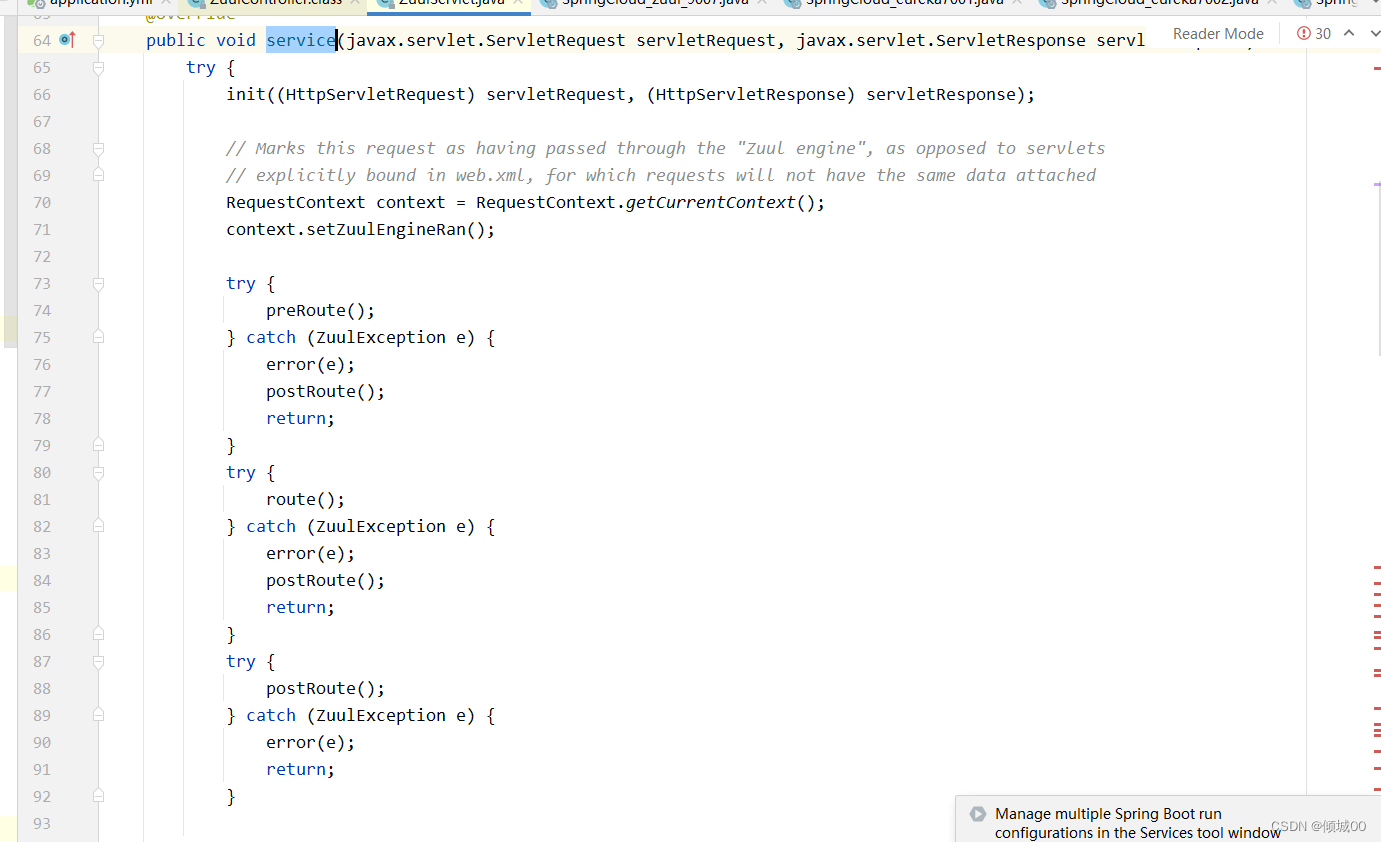This screenshot has width=1381, height=842.
Task: Collapse the route try block at line 80
Action: tap(98, 472)
